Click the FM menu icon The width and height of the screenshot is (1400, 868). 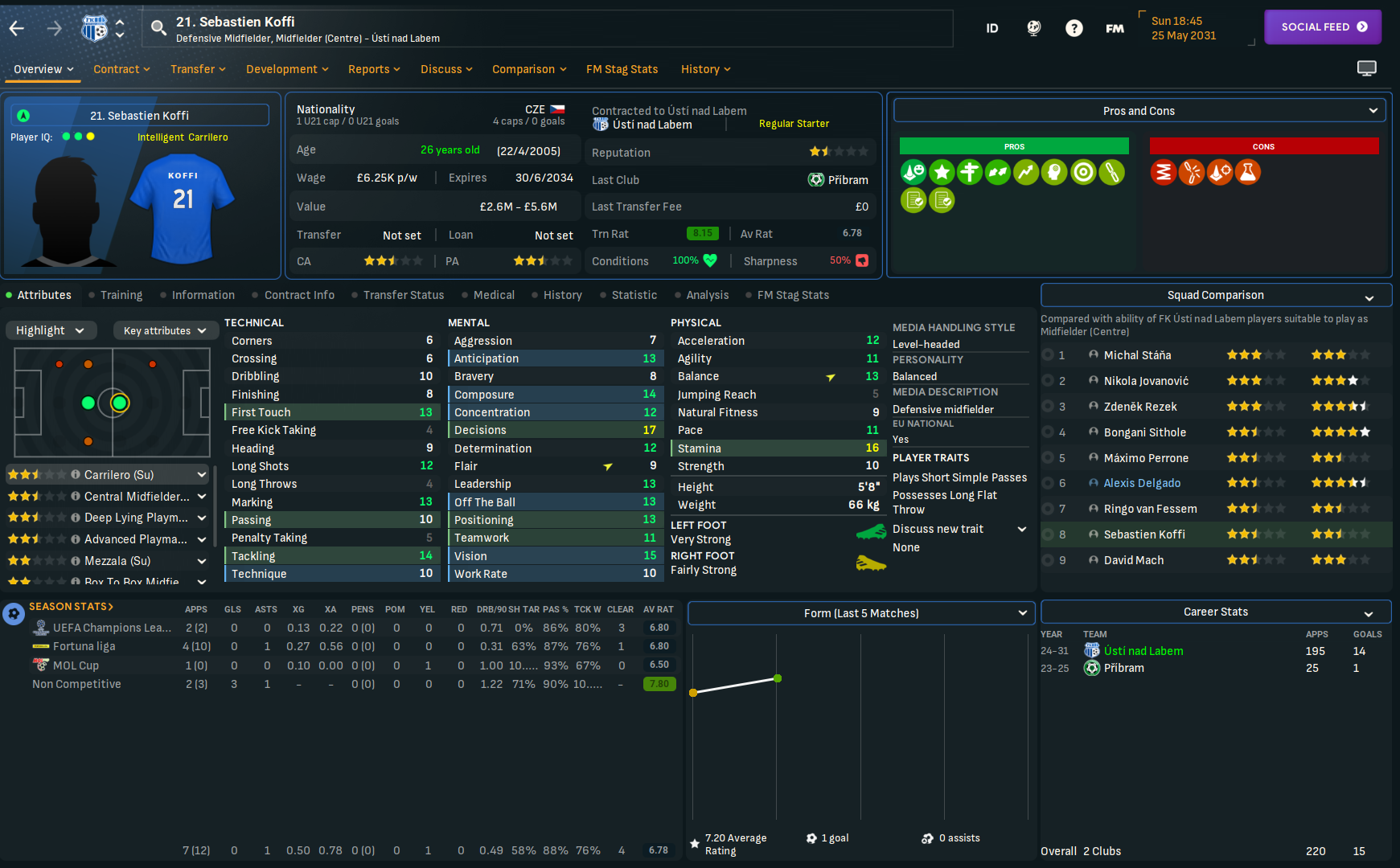(1115, 29)
